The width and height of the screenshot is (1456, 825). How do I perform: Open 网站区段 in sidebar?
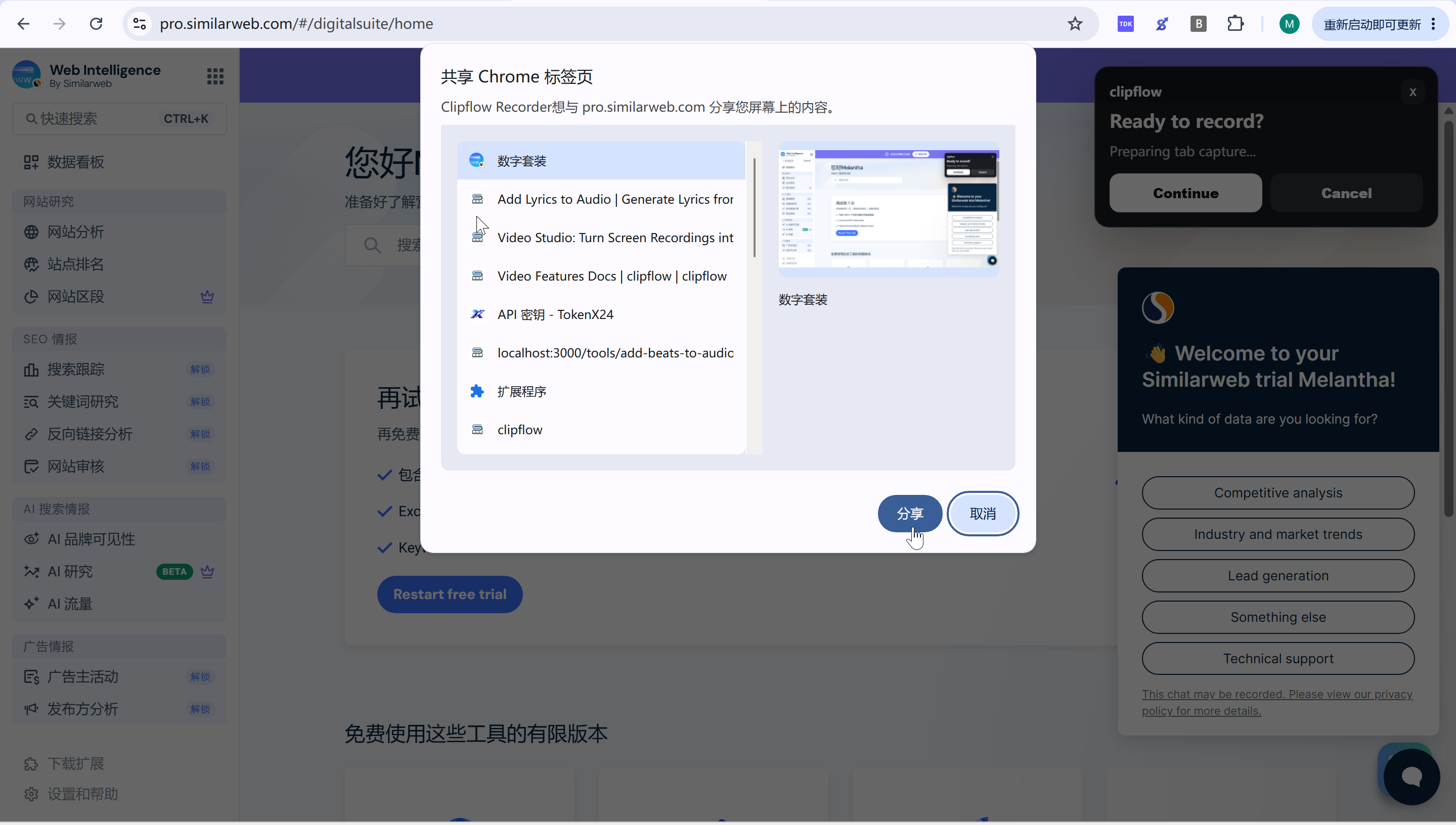pos(119,297)
